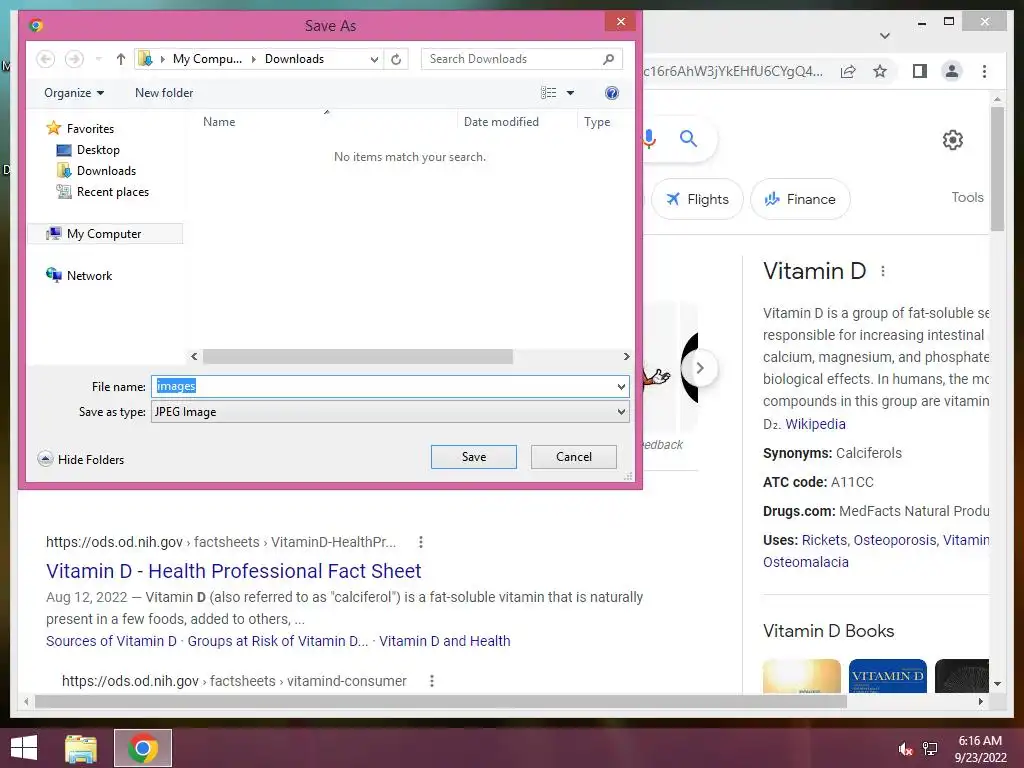The image size is (1024, 768).
Task: Go back in Save As dialog
Action: [45, 59]
